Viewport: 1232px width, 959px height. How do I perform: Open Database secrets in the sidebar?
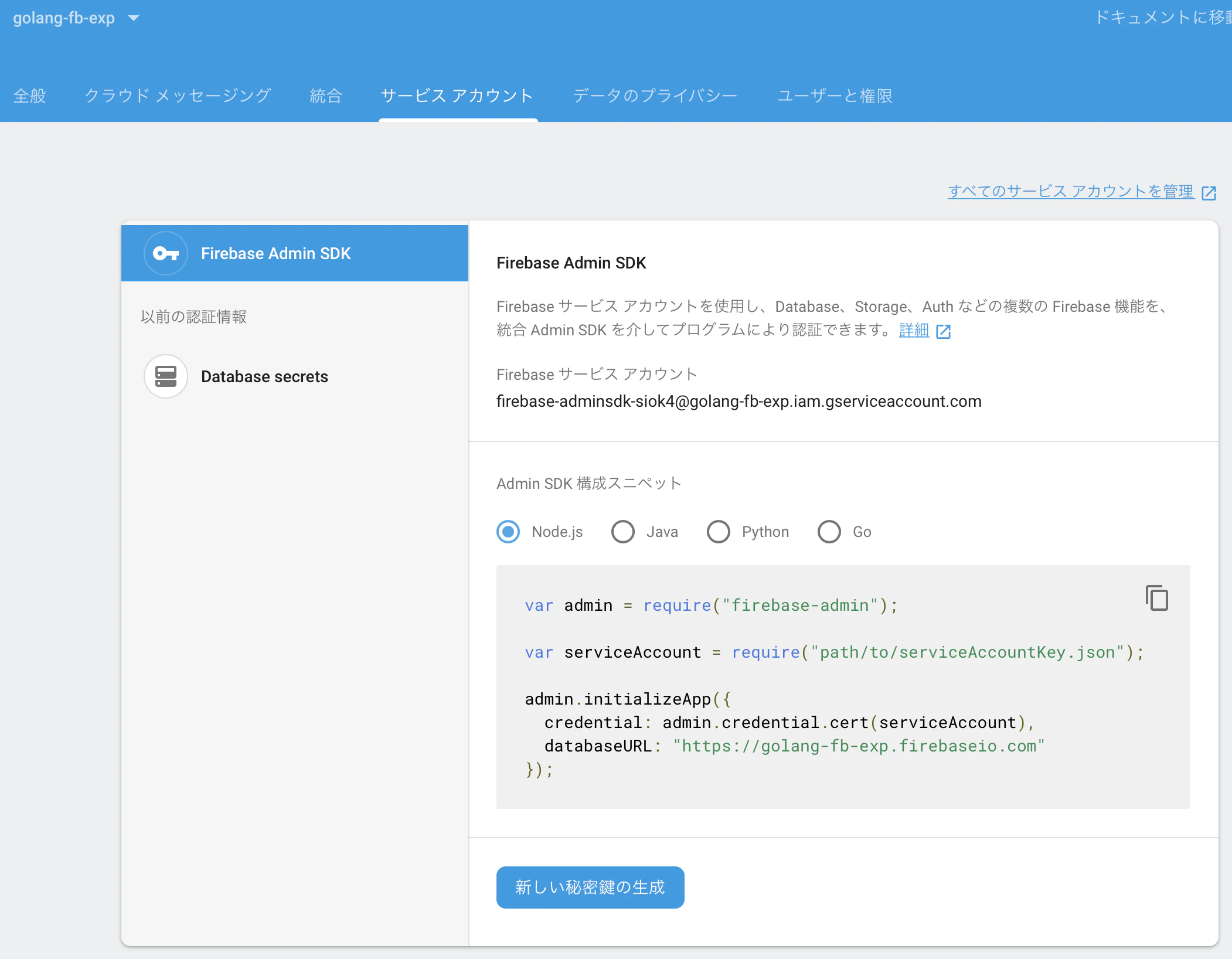(x=295, y=376)
